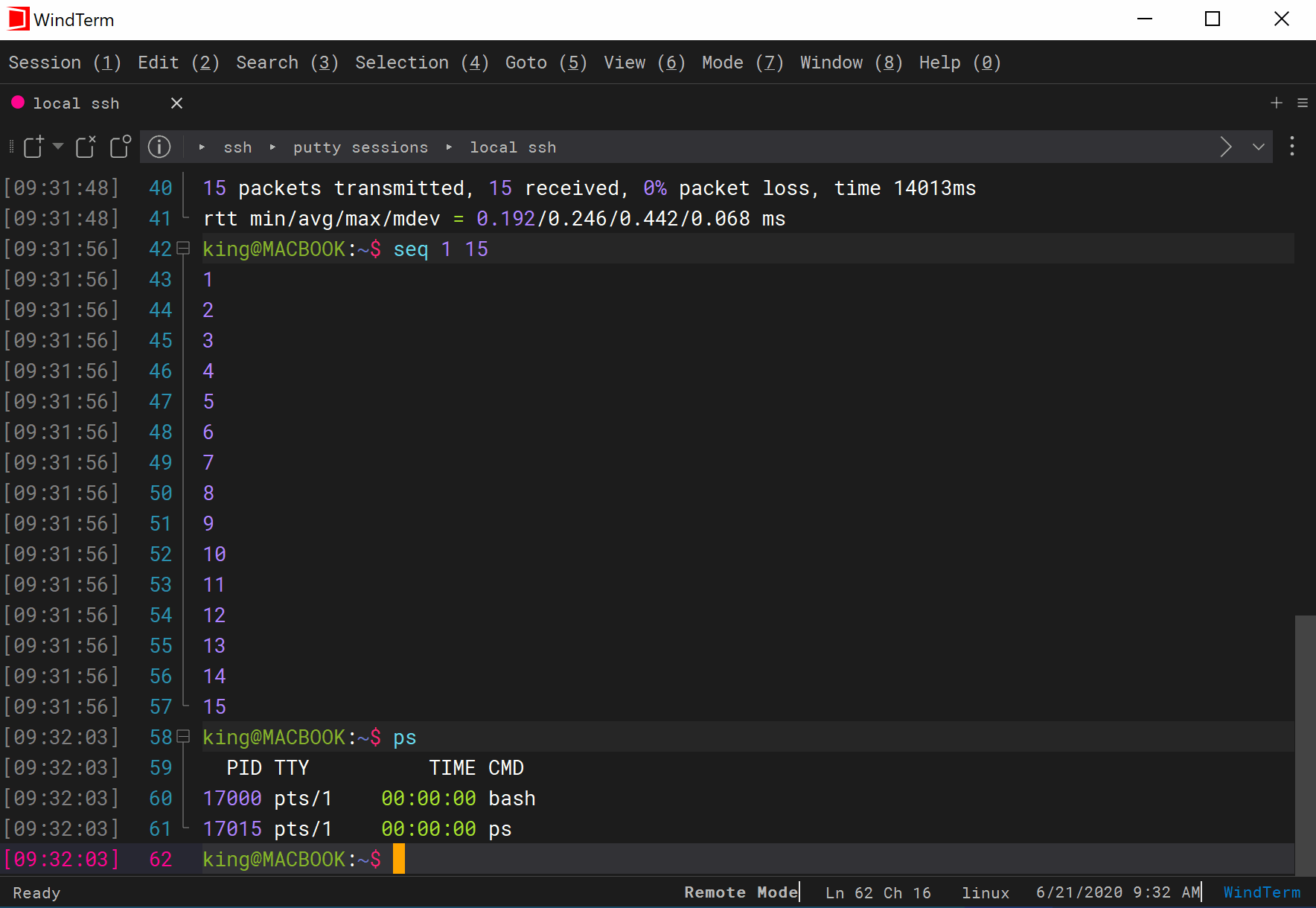Open the vertical three-dot menu beside breadcrumb
1316x908 pixels.
tap(1293, 147)
